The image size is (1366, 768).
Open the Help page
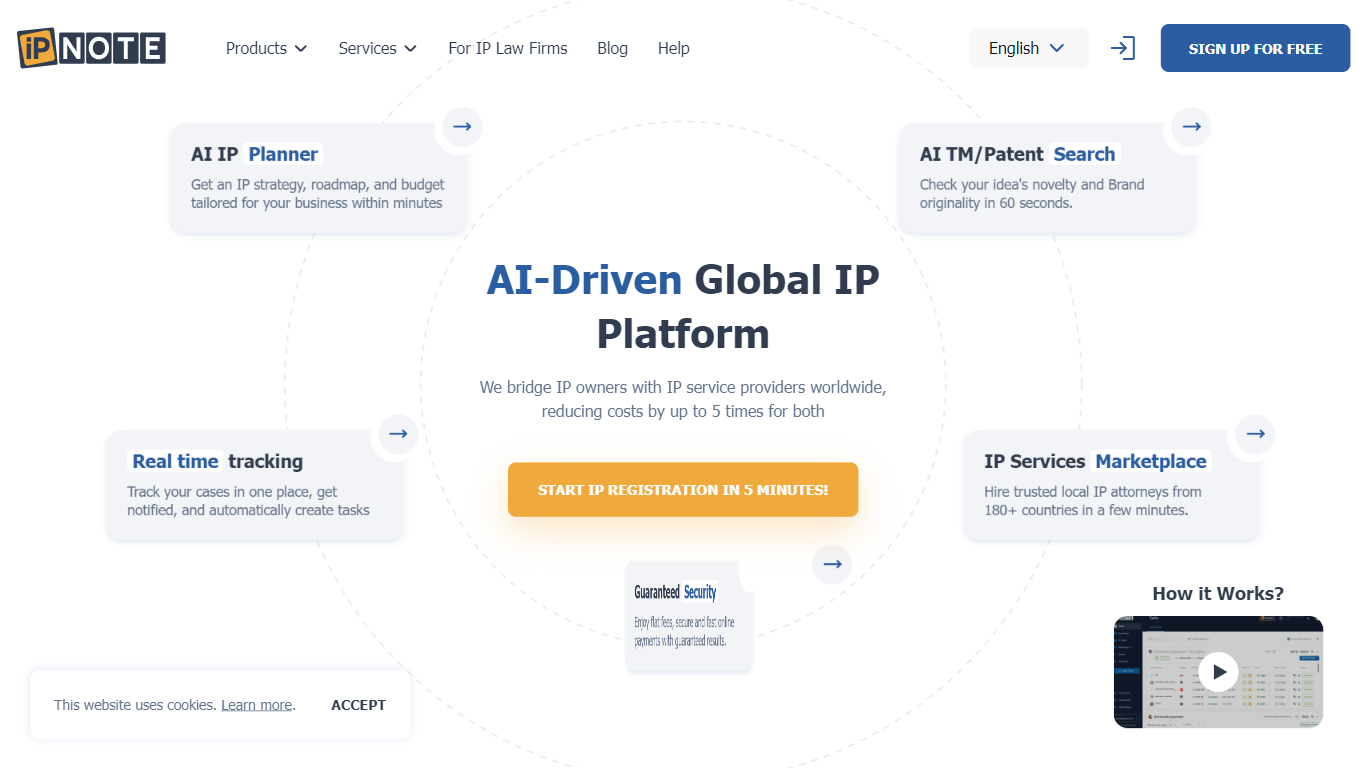[x=674, y=48]
